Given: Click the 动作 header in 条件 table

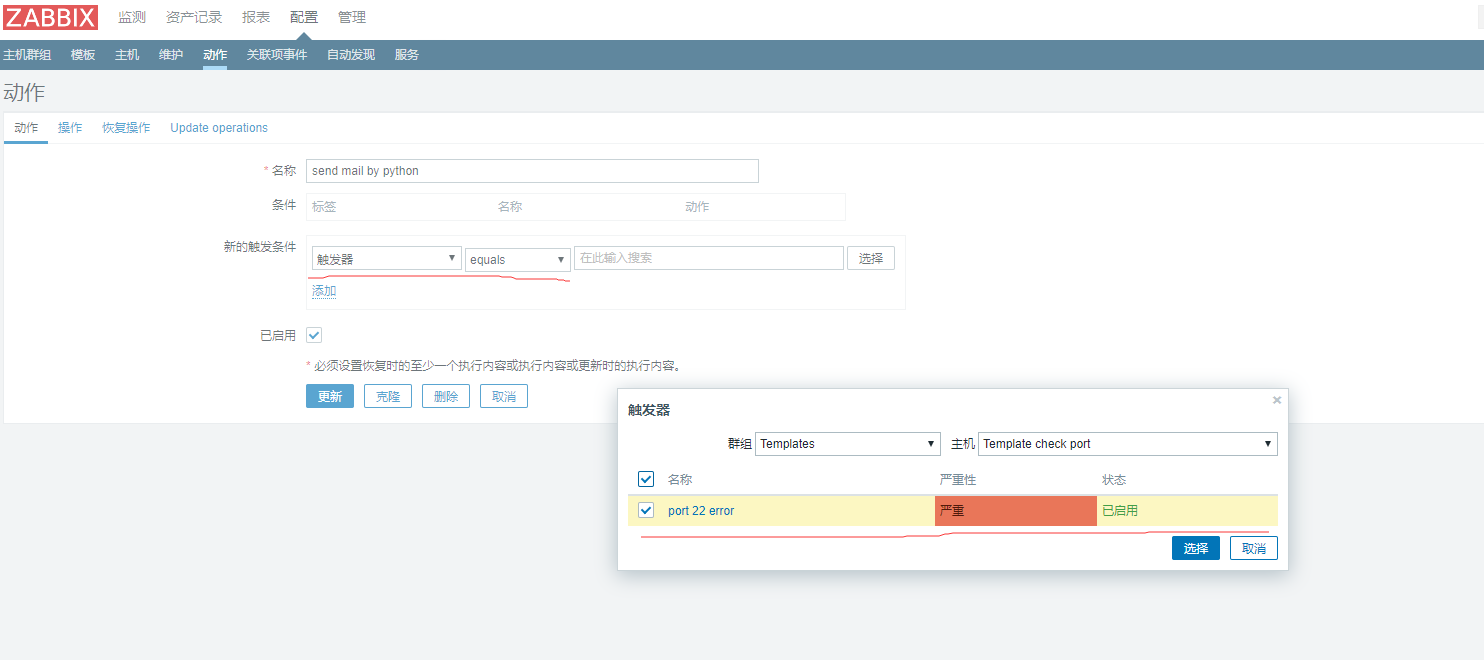Looking at the screenshot, I should (697, 207).
